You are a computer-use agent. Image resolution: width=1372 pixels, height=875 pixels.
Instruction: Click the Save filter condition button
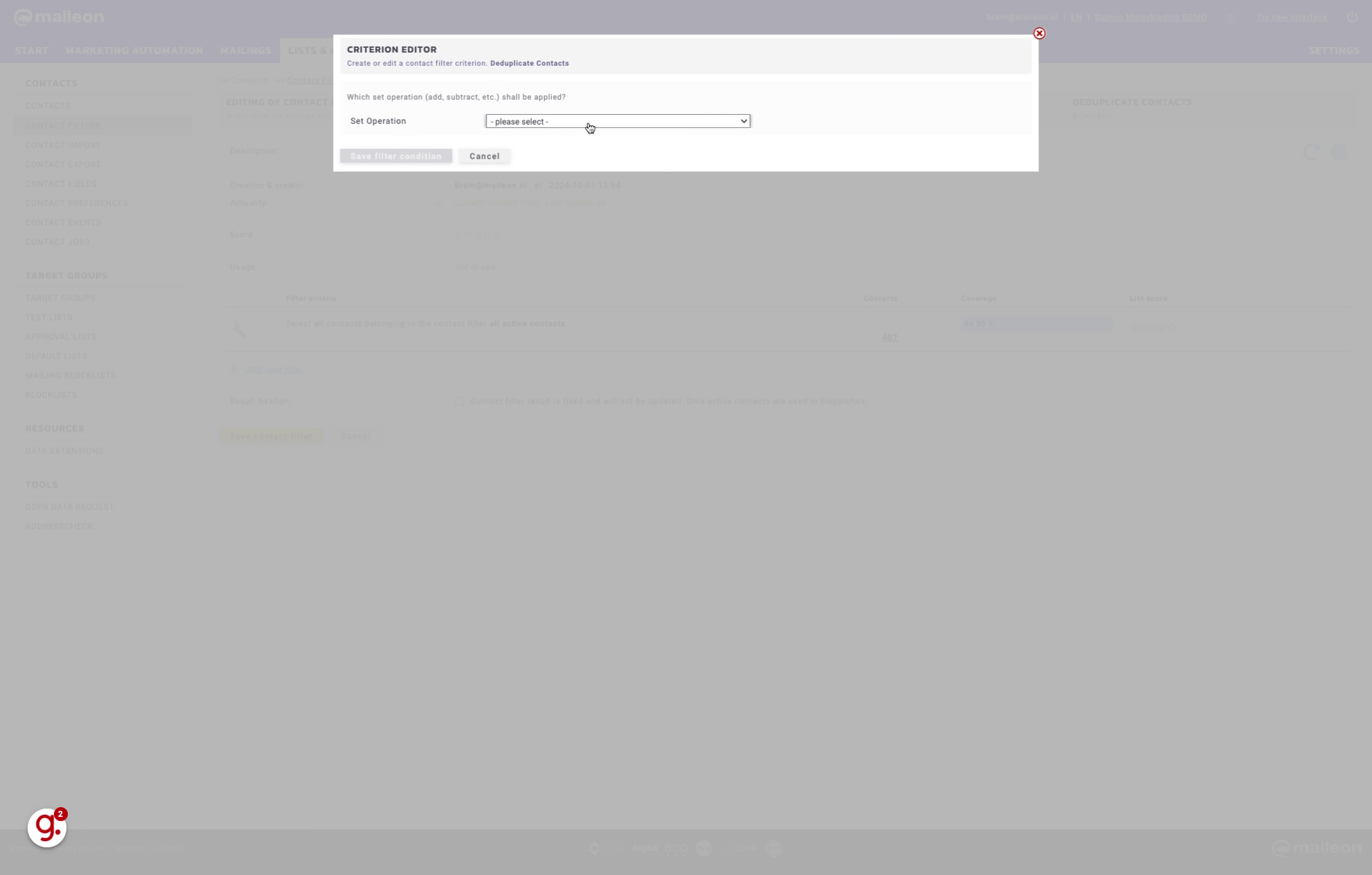[396, 155]
